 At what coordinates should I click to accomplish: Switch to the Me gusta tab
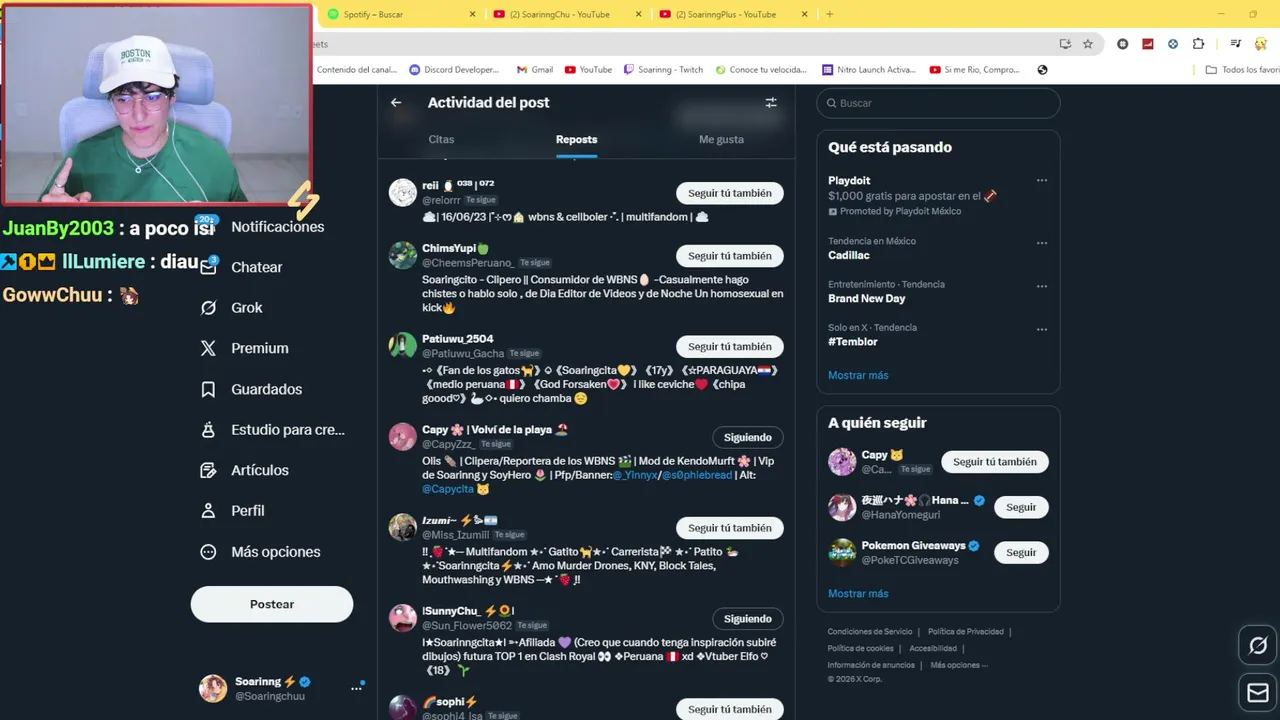coord(721,140)
